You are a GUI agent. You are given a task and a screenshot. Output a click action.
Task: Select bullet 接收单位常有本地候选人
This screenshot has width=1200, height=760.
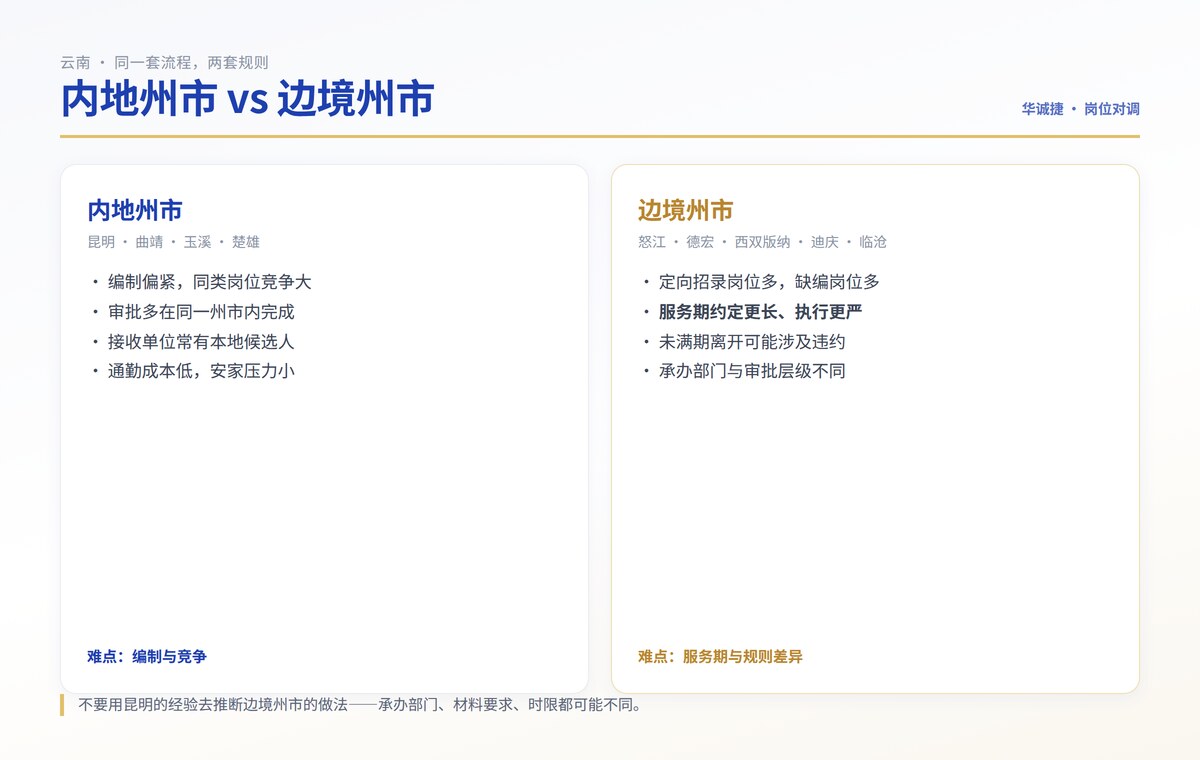[x=201, y=342]
